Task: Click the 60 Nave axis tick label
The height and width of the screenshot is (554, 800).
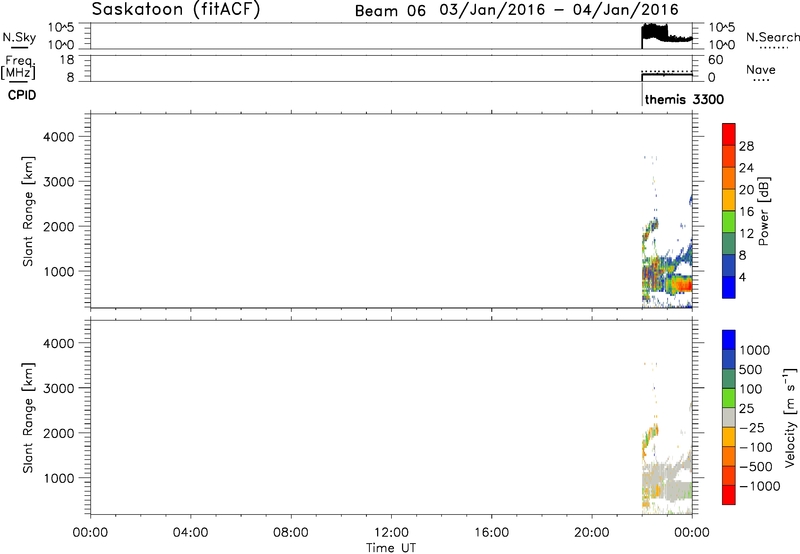Action: [715, 60]
